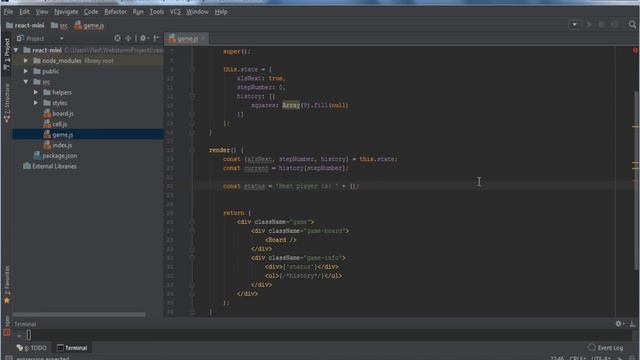Select node_modules folder row
The width and height of the screenshot is (640, 360).
pyautogui.click(x=88, y=61)
